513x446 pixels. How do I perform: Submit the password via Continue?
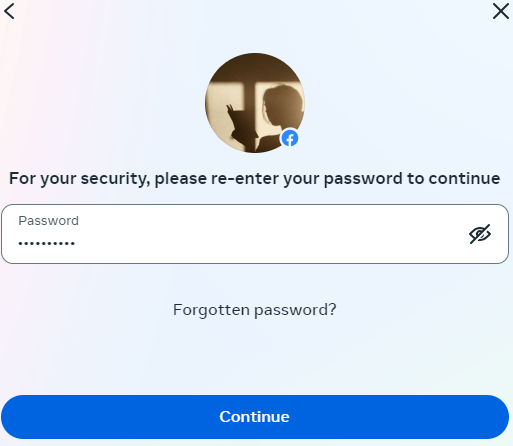[255, 417]
